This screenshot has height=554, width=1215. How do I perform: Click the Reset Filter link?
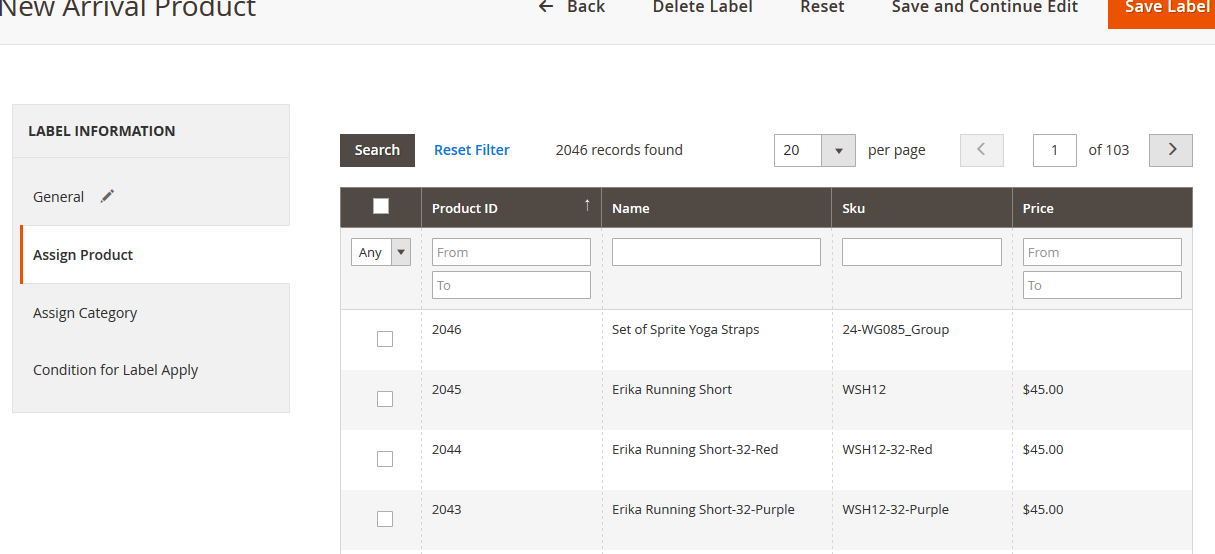(472, 150)
